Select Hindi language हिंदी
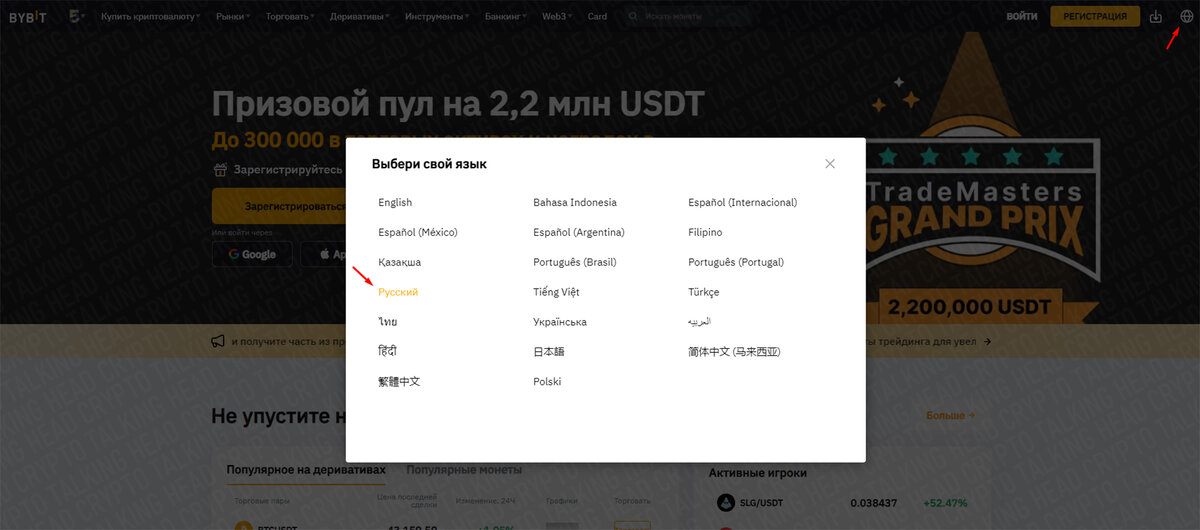 (x=388, y=351)
